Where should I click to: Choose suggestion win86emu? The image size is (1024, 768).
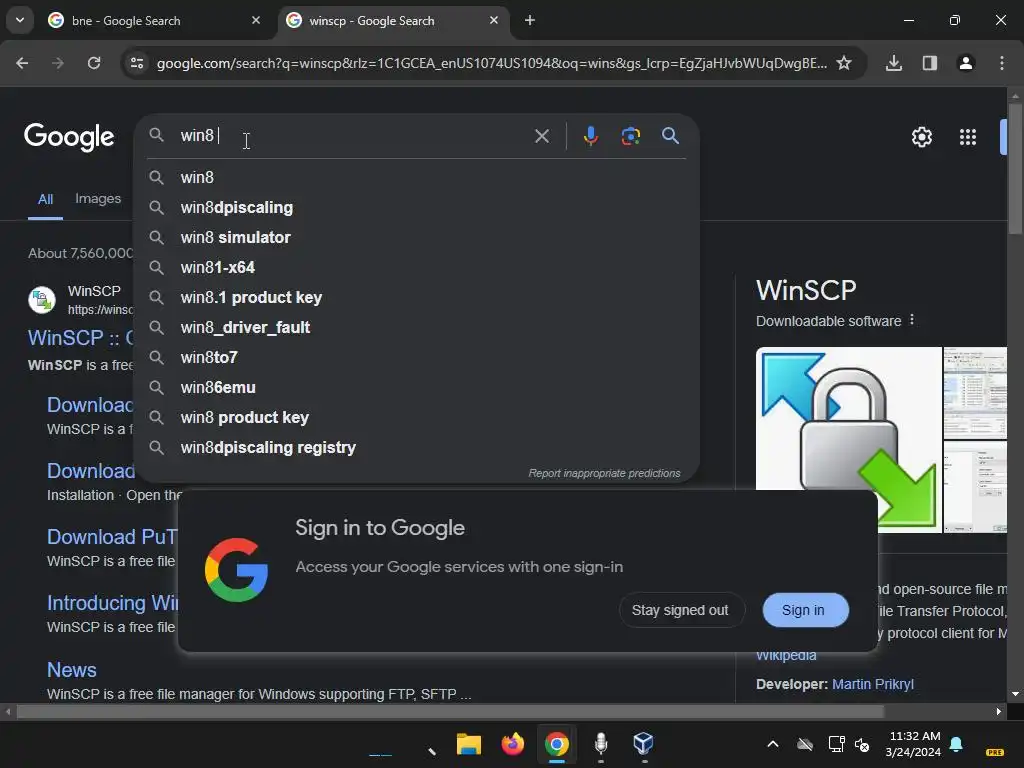point(416,387)
